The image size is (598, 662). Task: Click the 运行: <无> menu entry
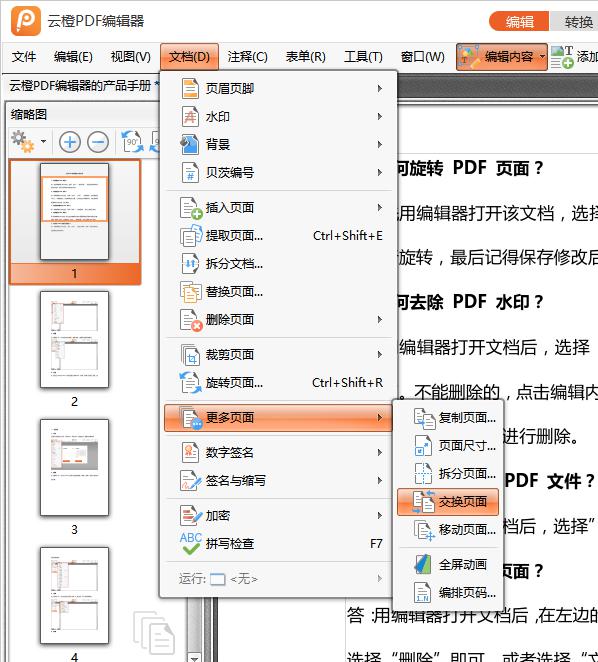click(x=278, y=578)
